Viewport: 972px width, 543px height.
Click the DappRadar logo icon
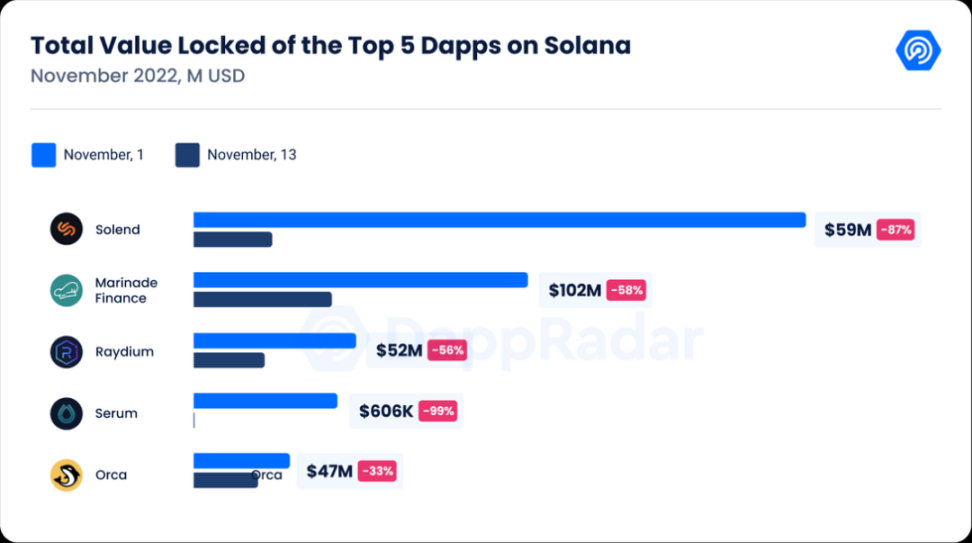coord(917,50)
